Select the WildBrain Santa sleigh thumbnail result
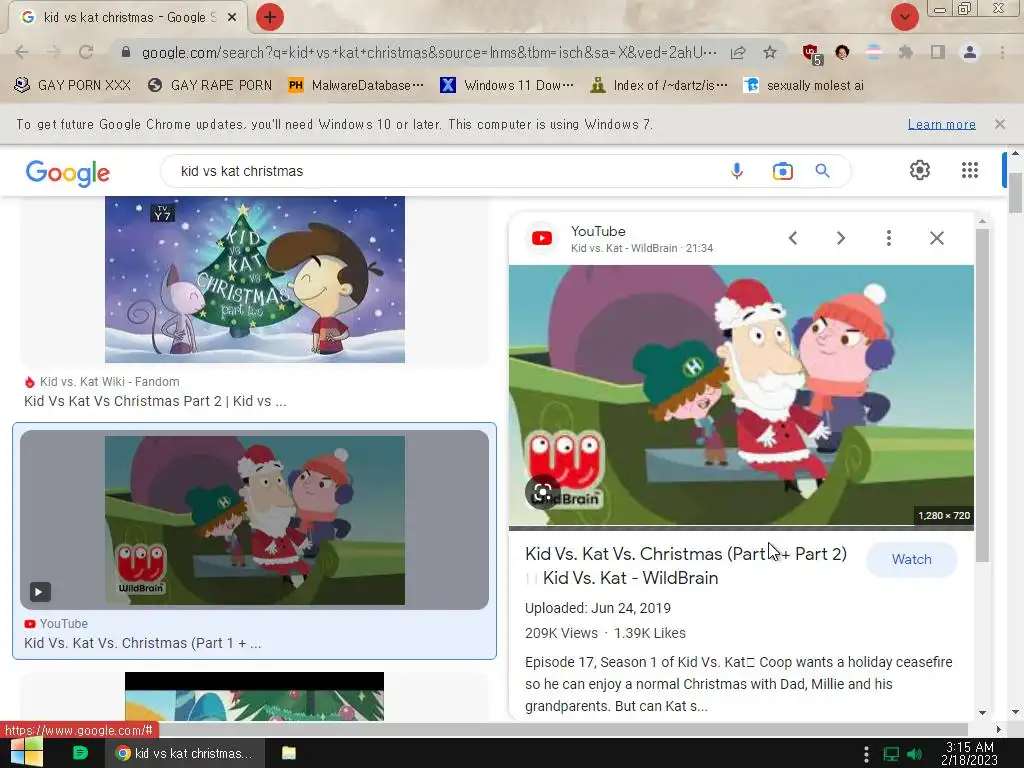The height and width of the screenshot is (768, 1024). coord(255,520)
